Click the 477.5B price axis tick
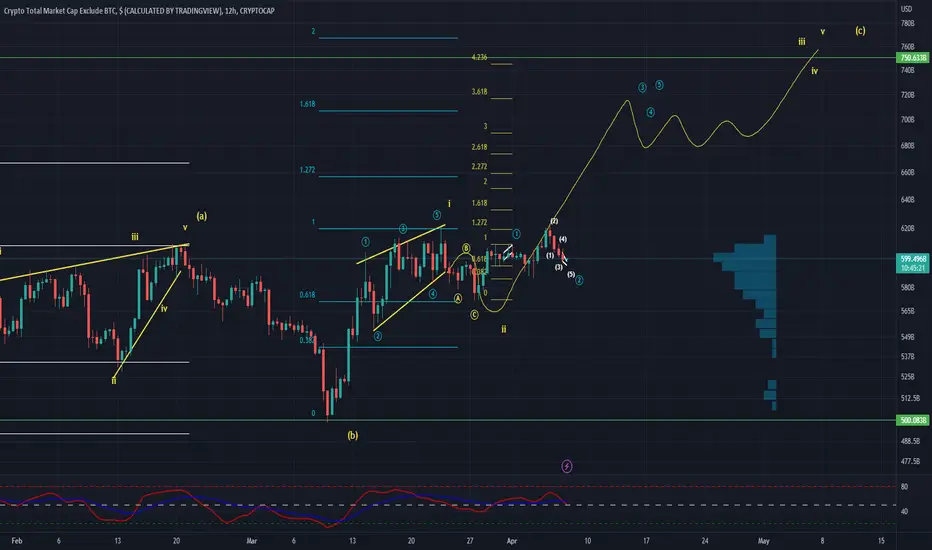Screen dimensions: 932x550 click(910, 461)
